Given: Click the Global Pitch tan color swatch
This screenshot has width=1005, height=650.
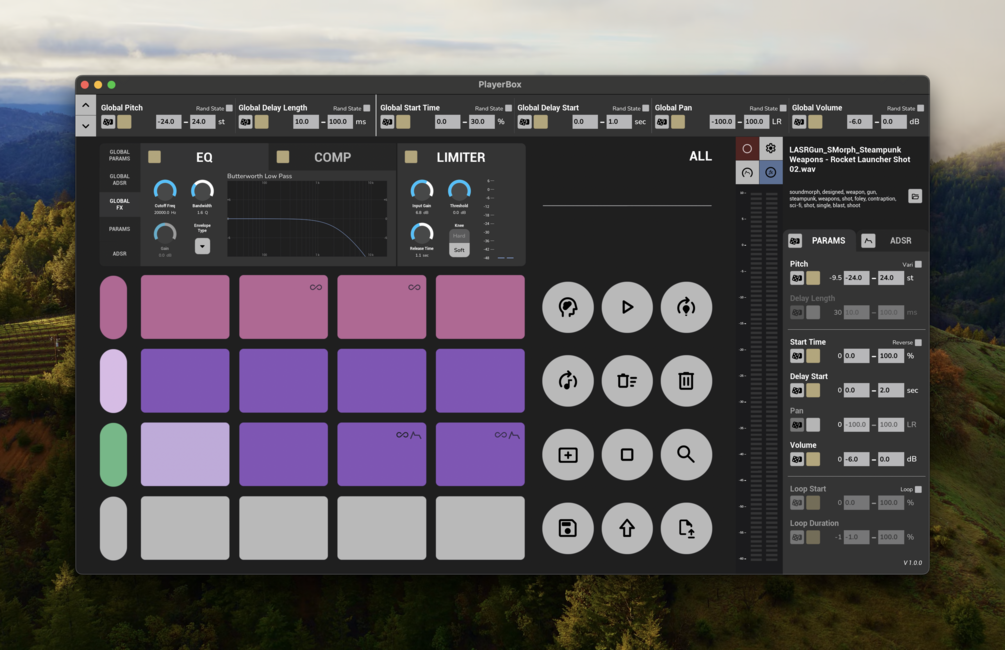Looking at the screenshot, I should point(125,122).
